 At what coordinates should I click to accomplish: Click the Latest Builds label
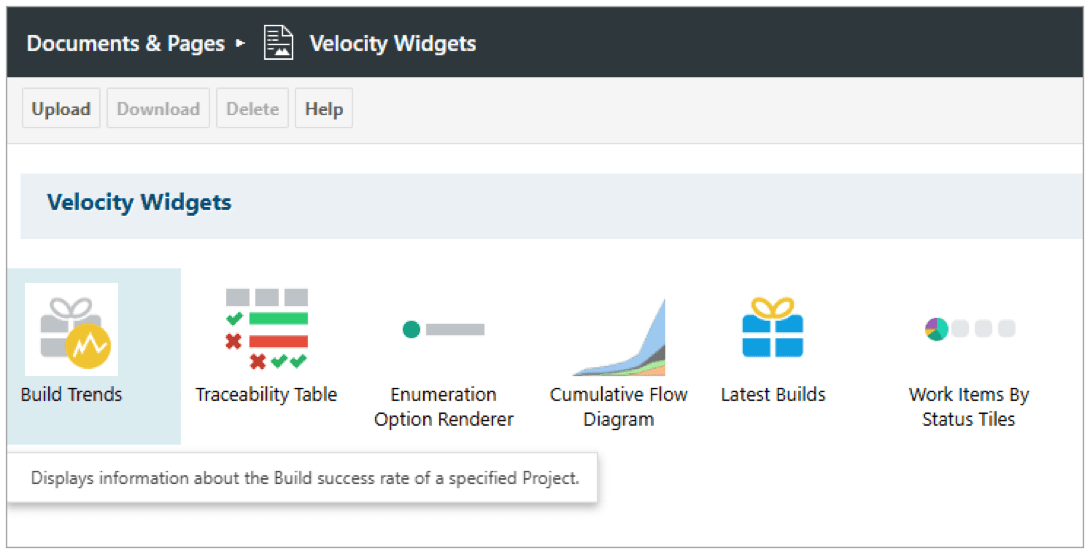tap(773, 394)
